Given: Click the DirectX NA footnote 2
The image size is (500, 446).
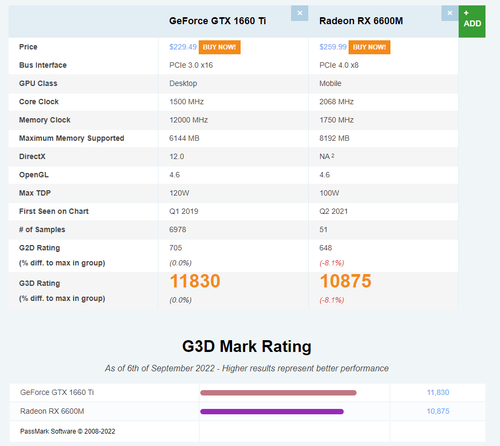Looking at the screenshot, I should click(333, 155).
